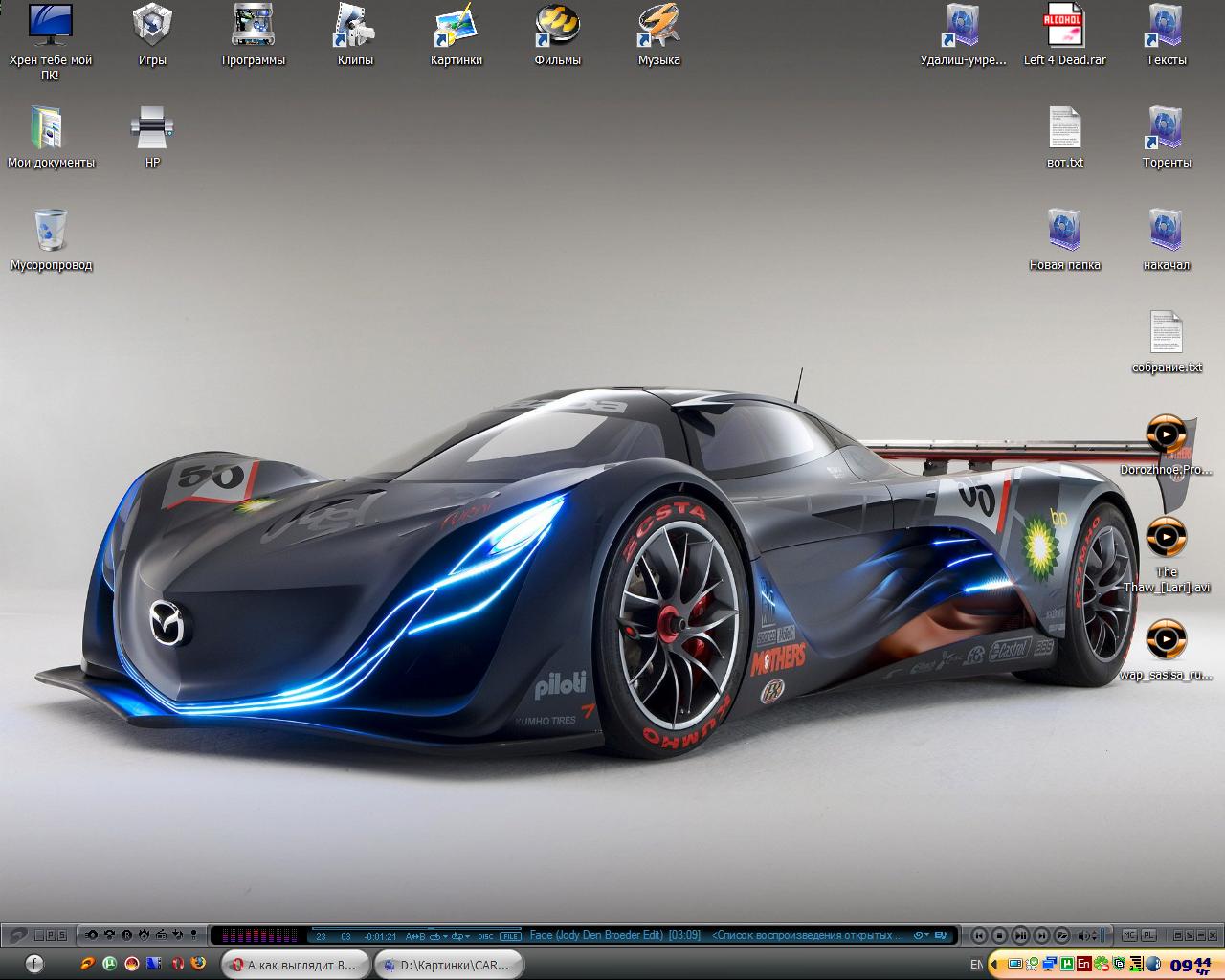Image resolution: width=1225 pixels, height=980 pixels.
Task: Open the Left 4 Dead.rar archive
Action: [1064, 26]
